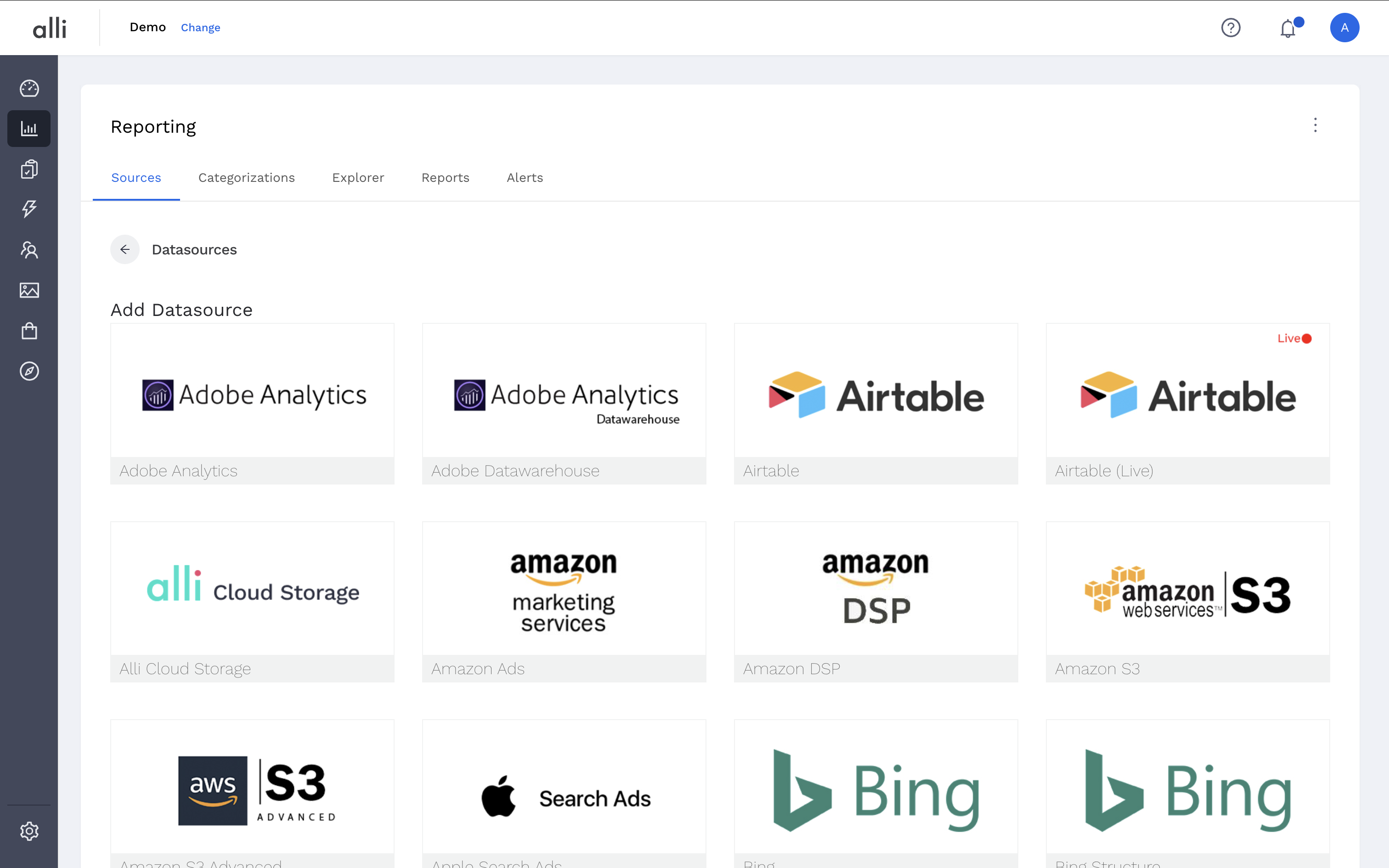Open the dashboard speedometer sidebar icon

point(29,88)
